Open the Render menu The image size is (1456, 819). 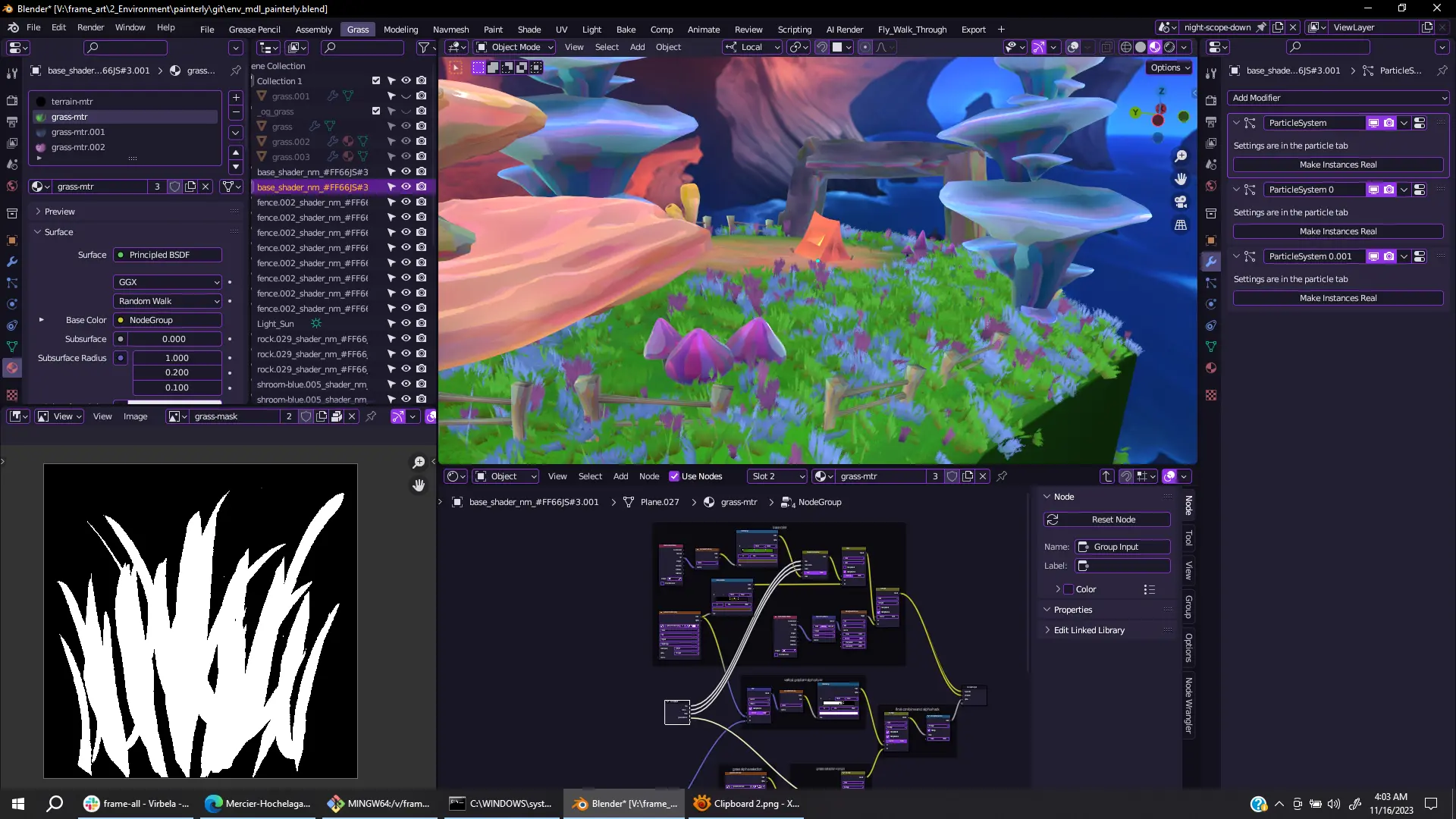90,27
